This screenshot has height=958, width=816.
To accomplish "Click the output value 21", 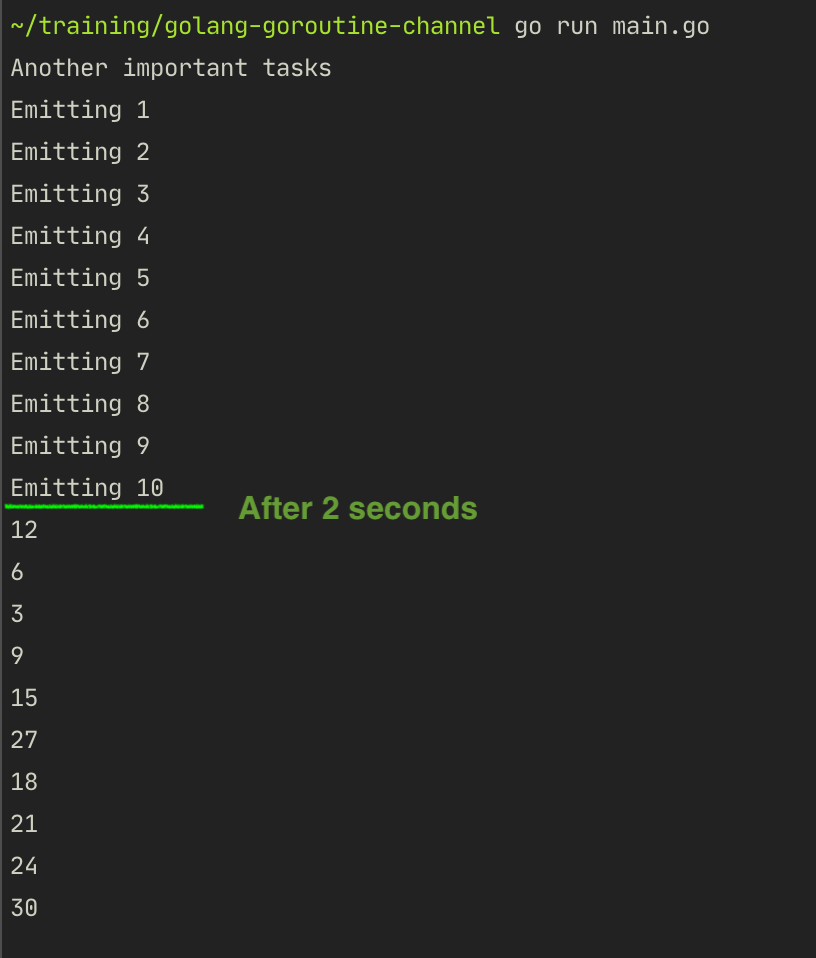I will click(24, 824).
